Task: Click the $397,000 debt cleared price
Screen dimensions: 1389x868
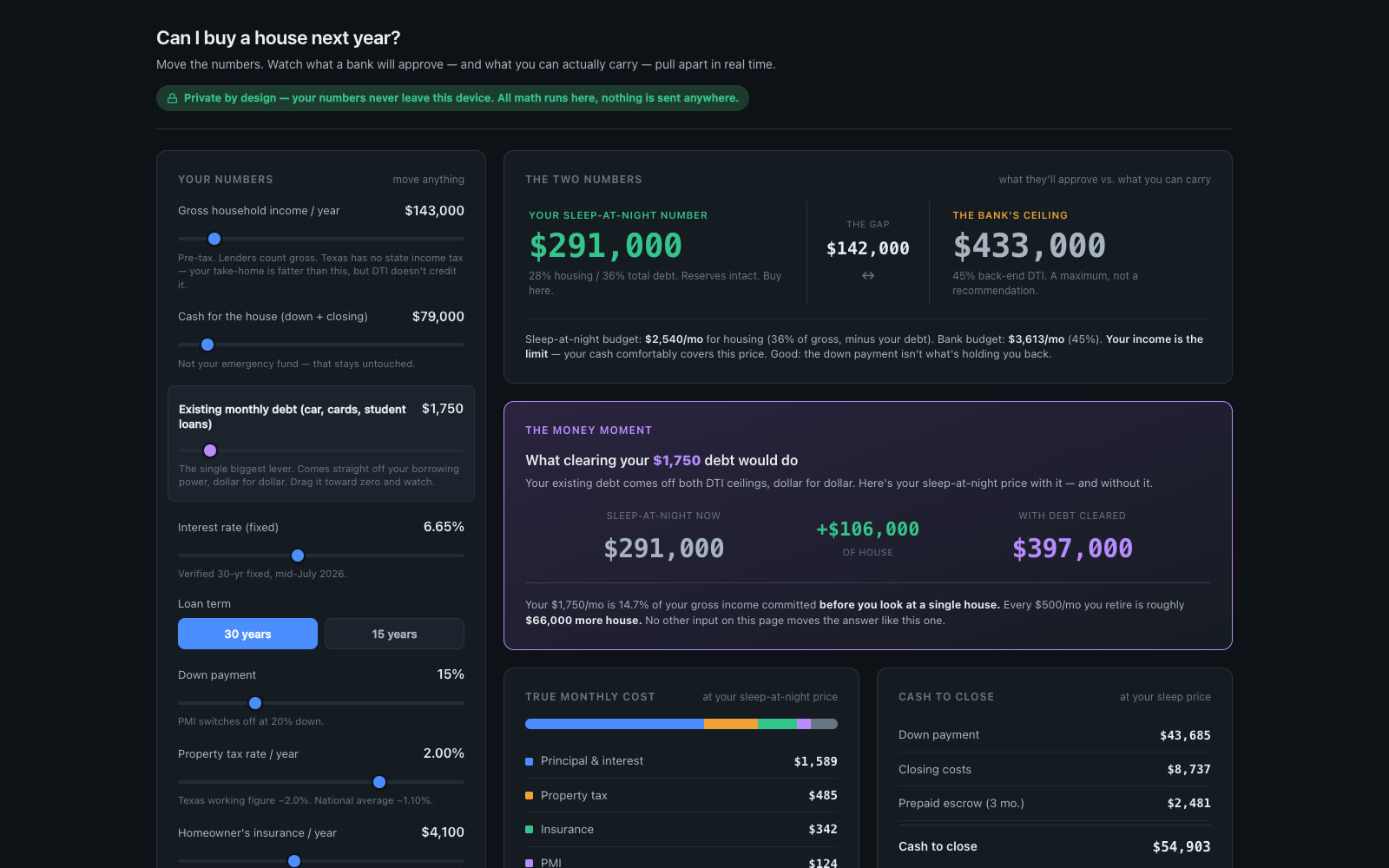Action: click(x=1072, y=549)
